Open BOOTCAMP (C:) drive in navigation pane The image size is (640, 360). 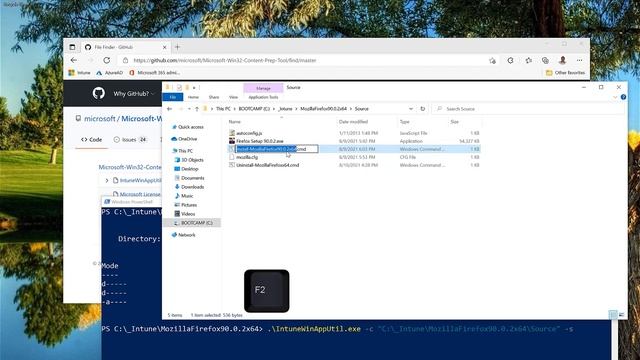point(196,223)
